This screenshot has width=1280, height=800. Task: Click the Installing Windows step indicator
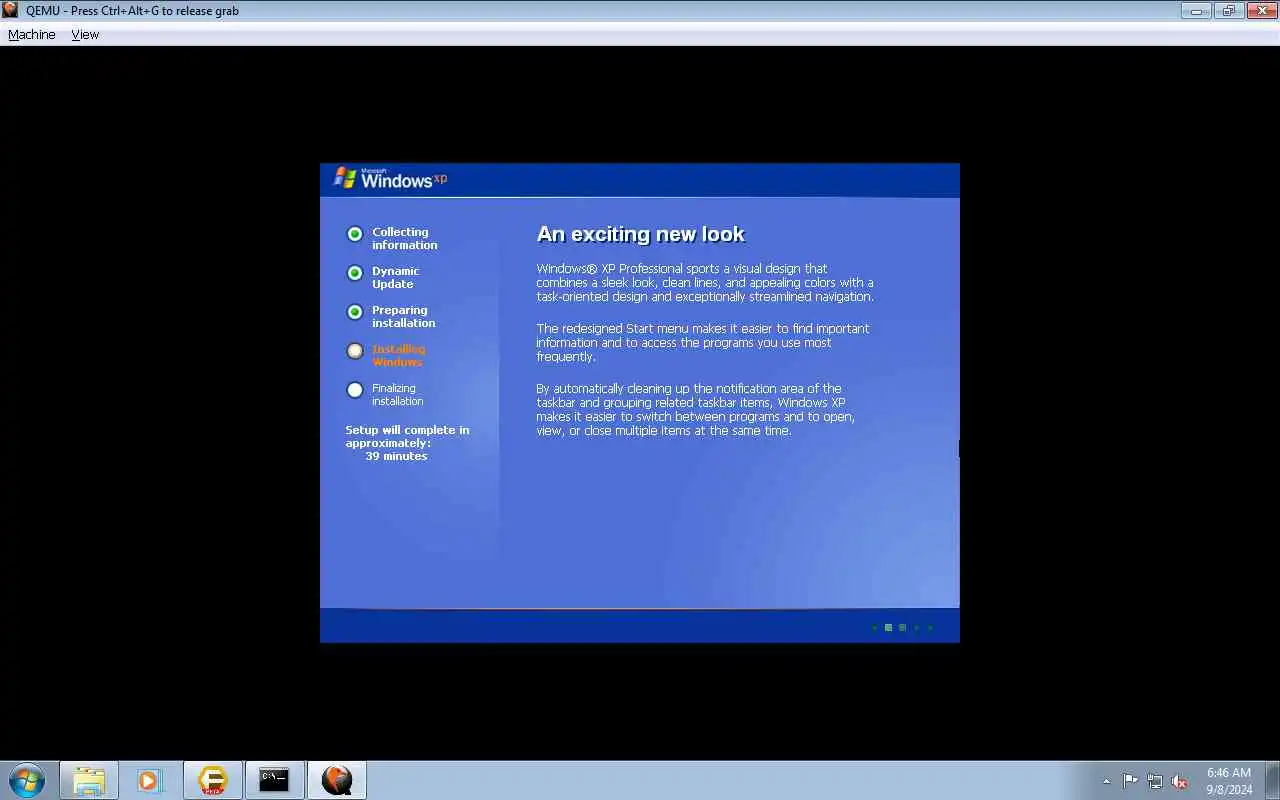point(355,351)
